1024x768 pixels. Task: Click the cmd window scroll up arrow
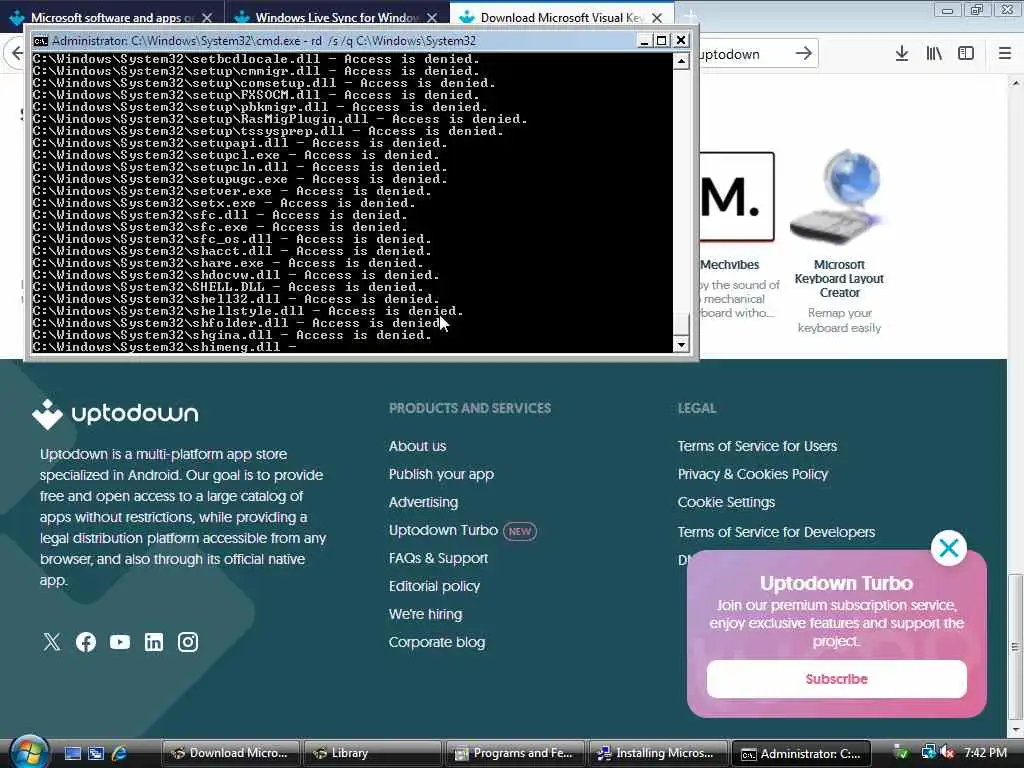click(x=681, y=61)
